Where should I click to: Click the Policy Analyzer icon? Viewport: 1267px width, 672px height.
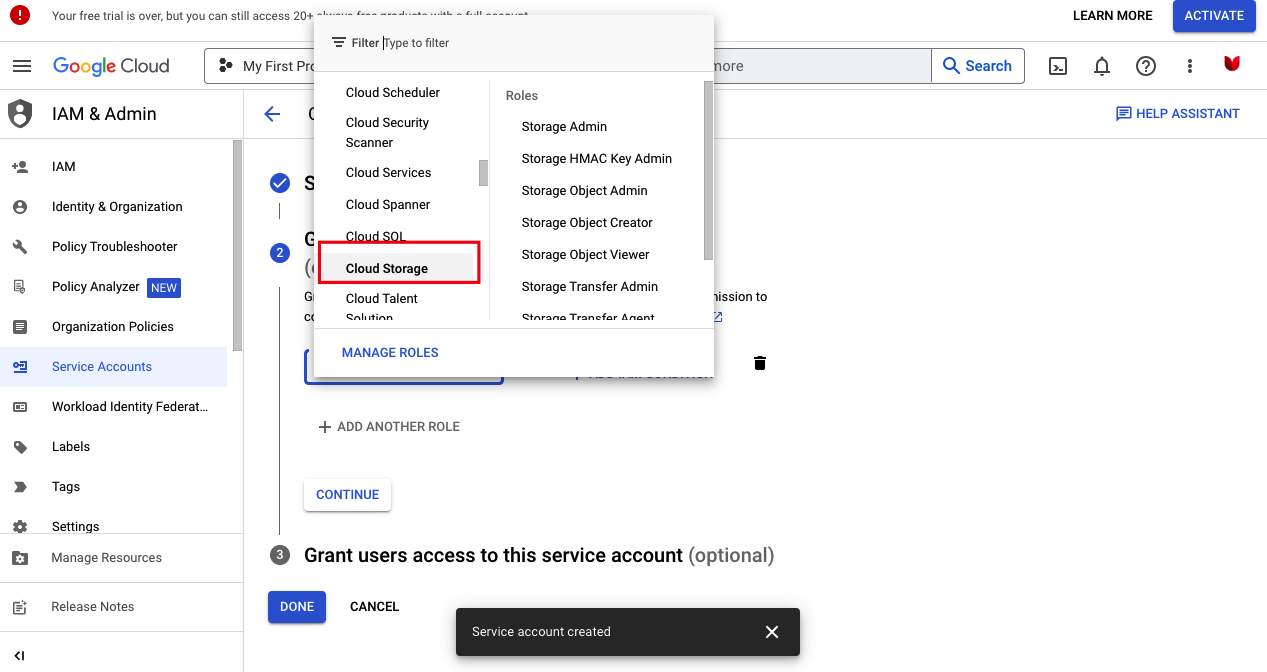20,287
